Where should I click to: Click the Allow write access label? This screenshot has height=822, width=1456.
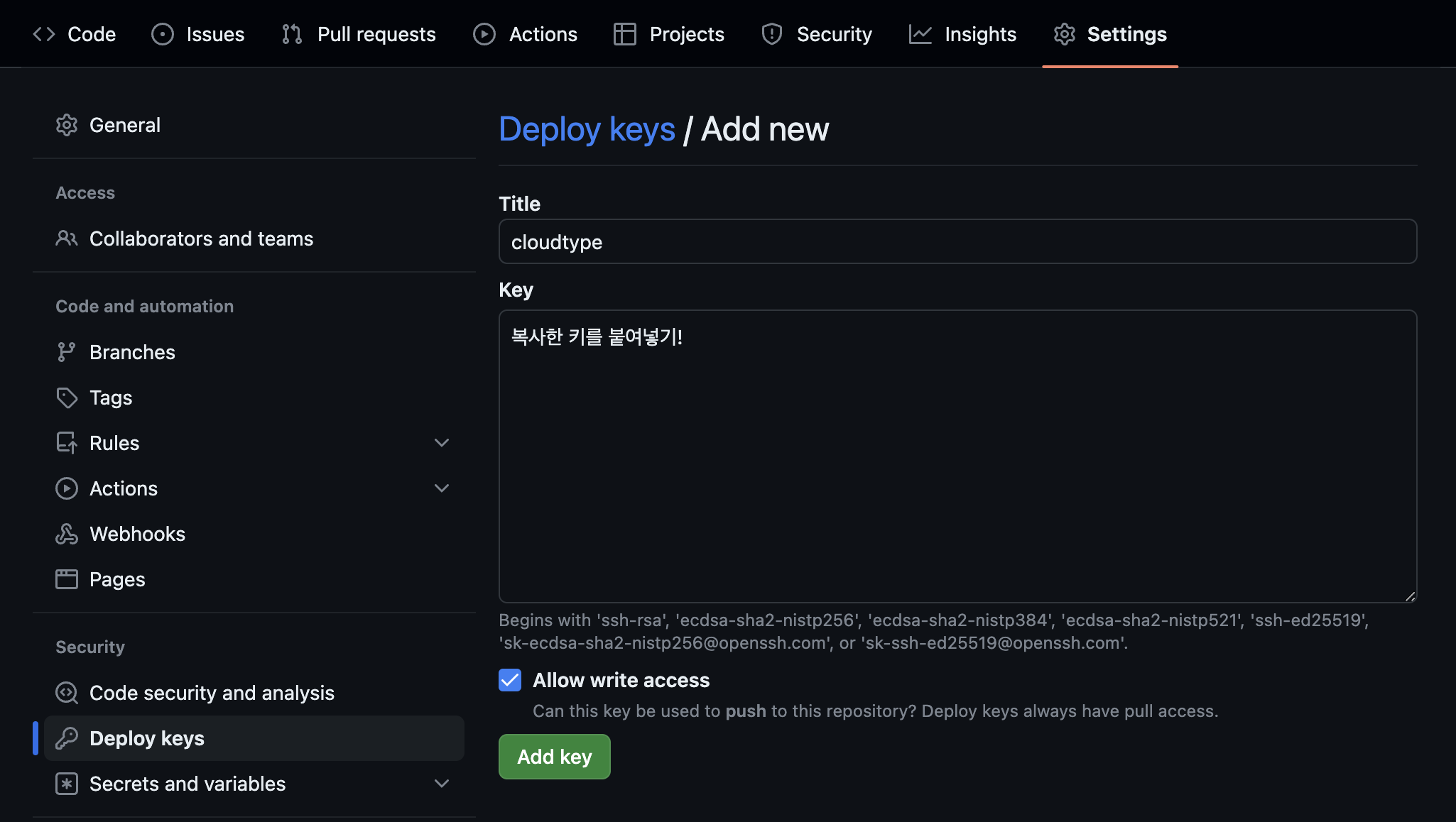[621, 680]
